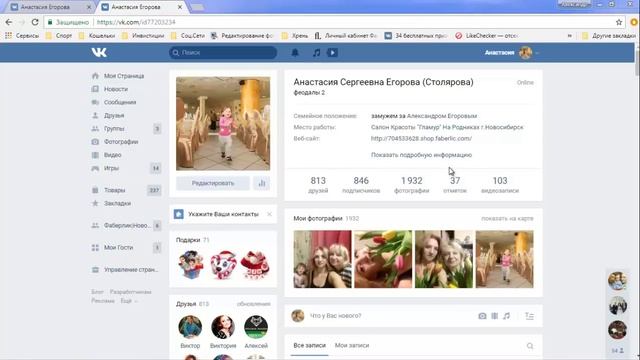Click the VK search field

click(x=223, y=53)
